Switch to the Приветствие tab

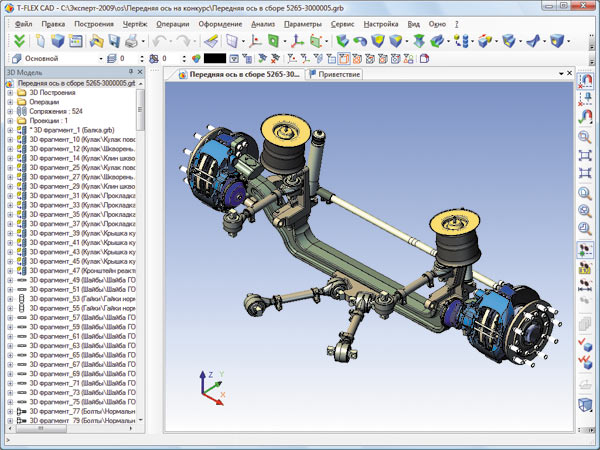tap(335, 74)
